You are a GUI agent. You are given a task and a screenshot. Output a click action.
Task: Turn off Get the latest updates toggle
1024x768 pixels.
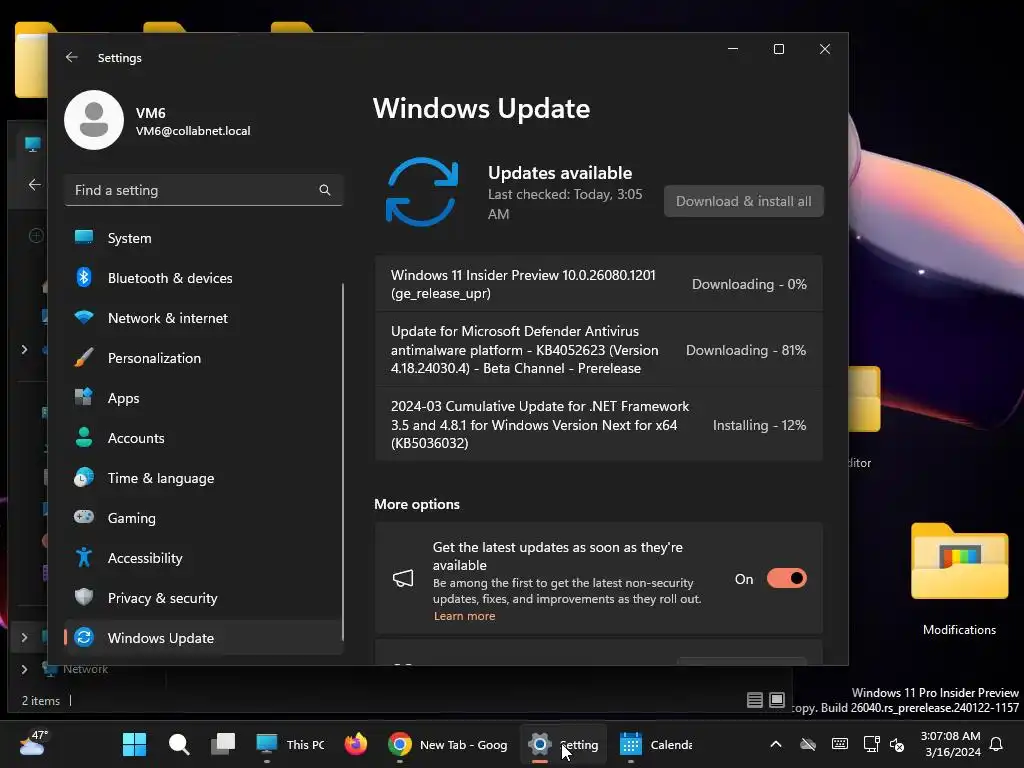coord(786,579)
